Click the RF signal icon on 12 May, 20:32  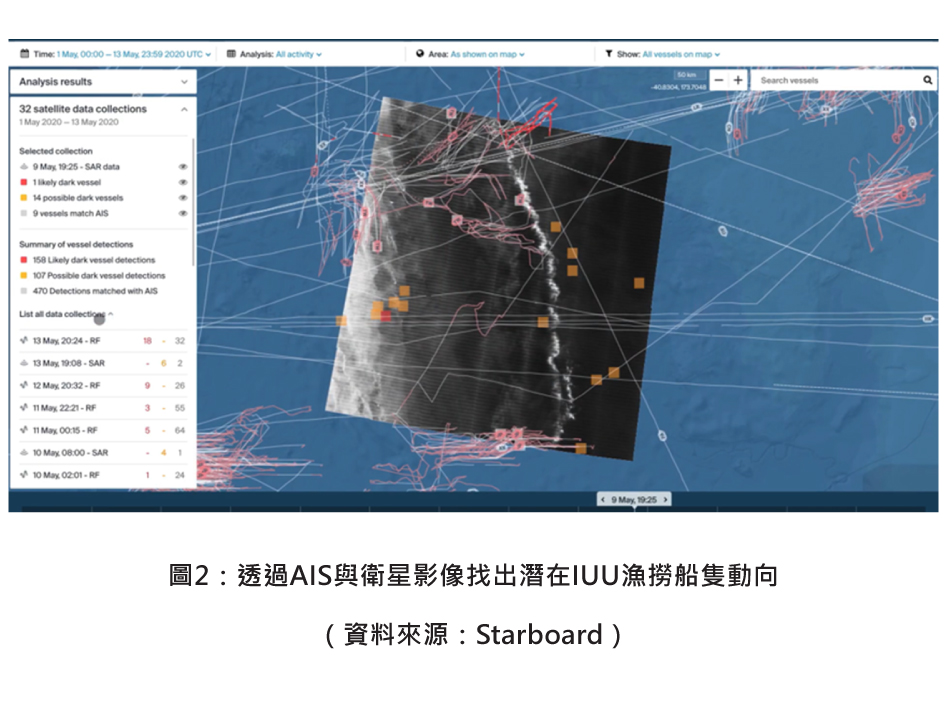[x=24, y=385]
